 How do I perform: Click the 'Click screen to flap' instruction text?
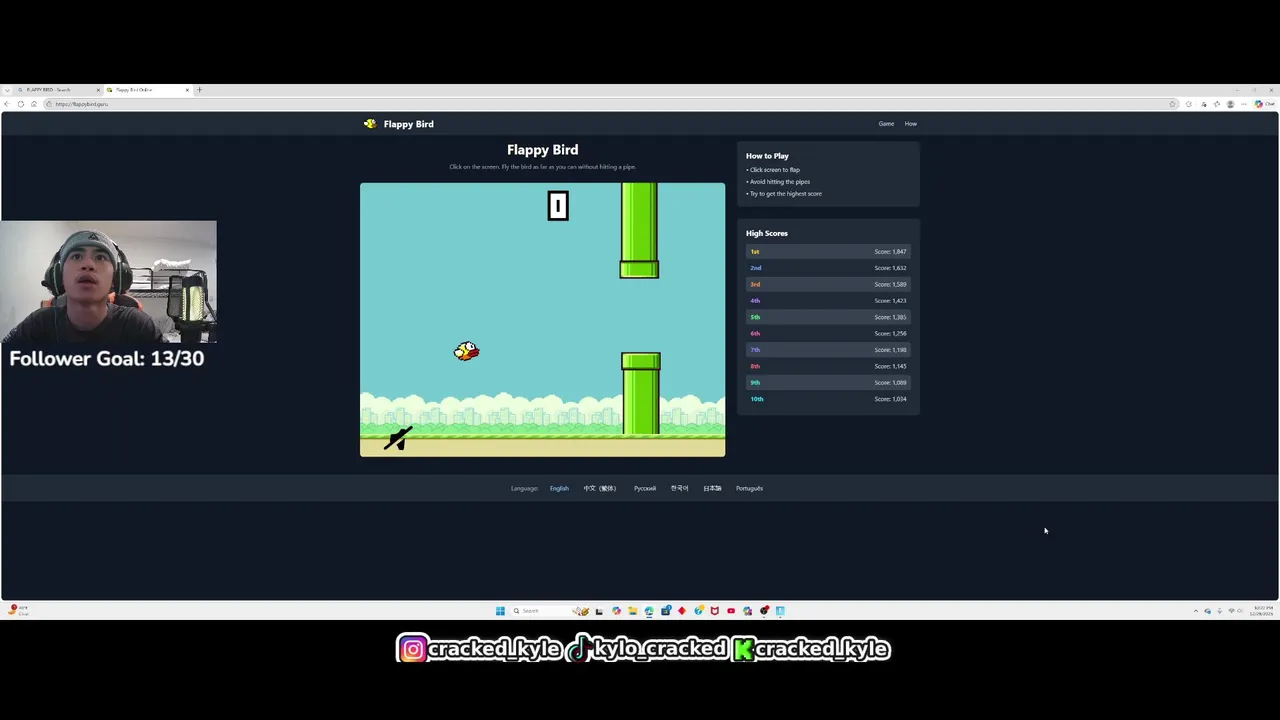tap(775, 170)
